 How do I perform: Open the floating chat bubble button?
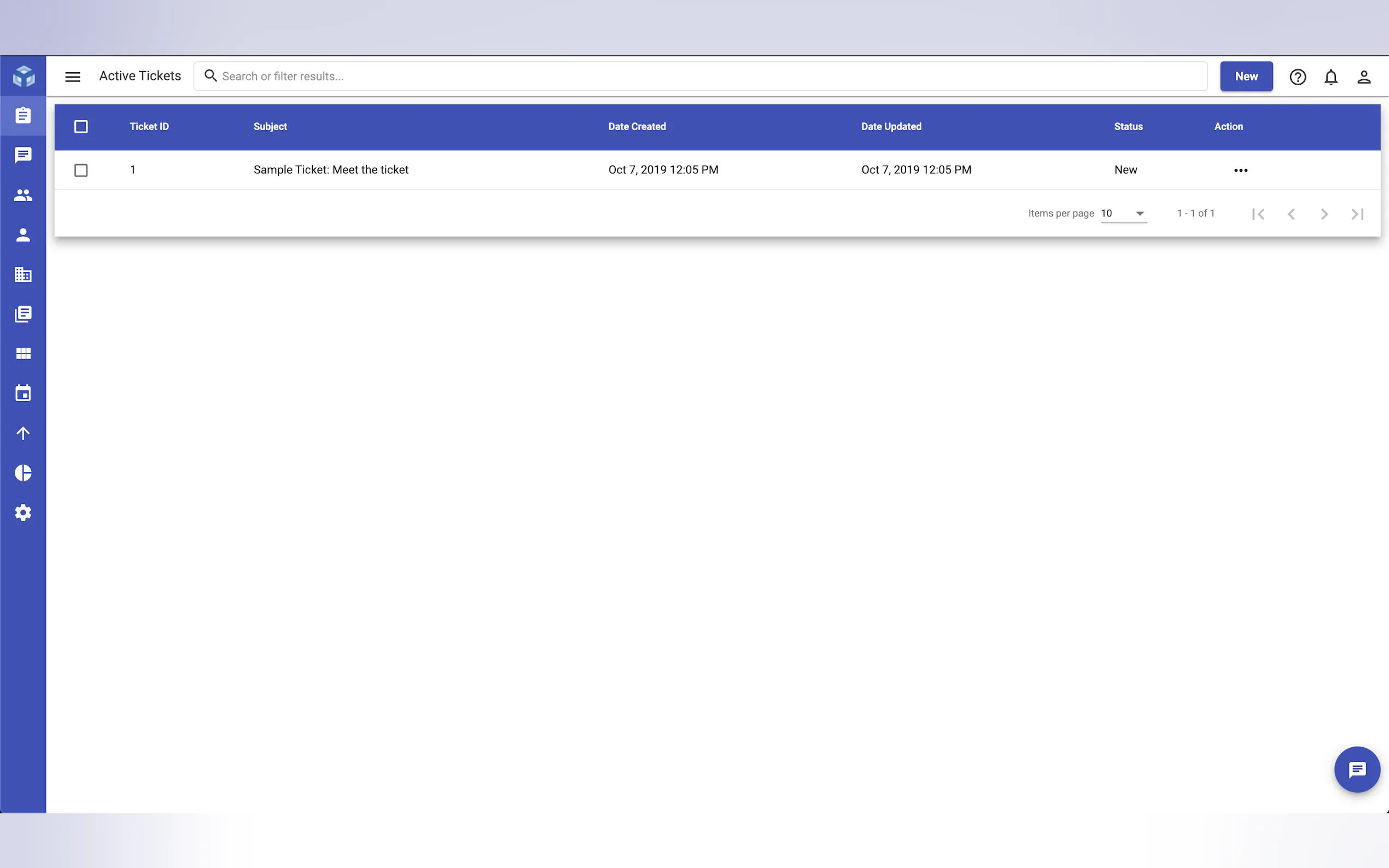pyautogui.click(x=1356, y=769)
